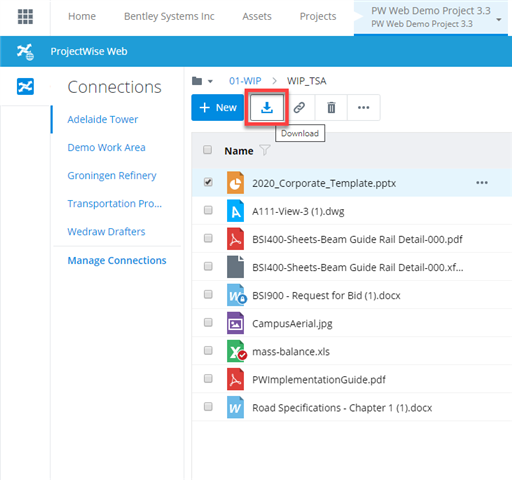
Task: Open the Assets tab
Action: [257, 16]
